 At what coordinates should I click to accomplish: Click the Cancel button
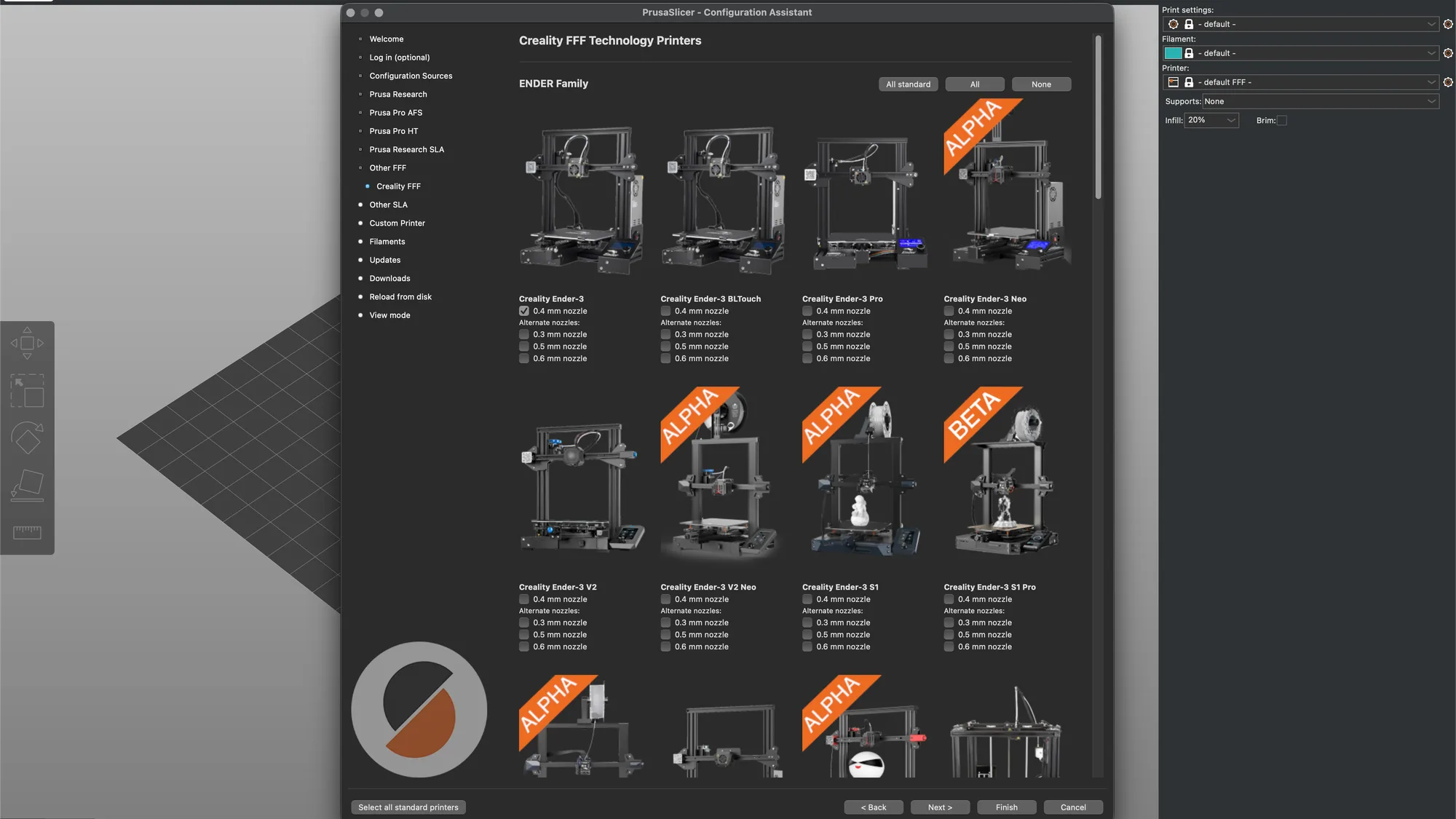tap(1073, 807)
